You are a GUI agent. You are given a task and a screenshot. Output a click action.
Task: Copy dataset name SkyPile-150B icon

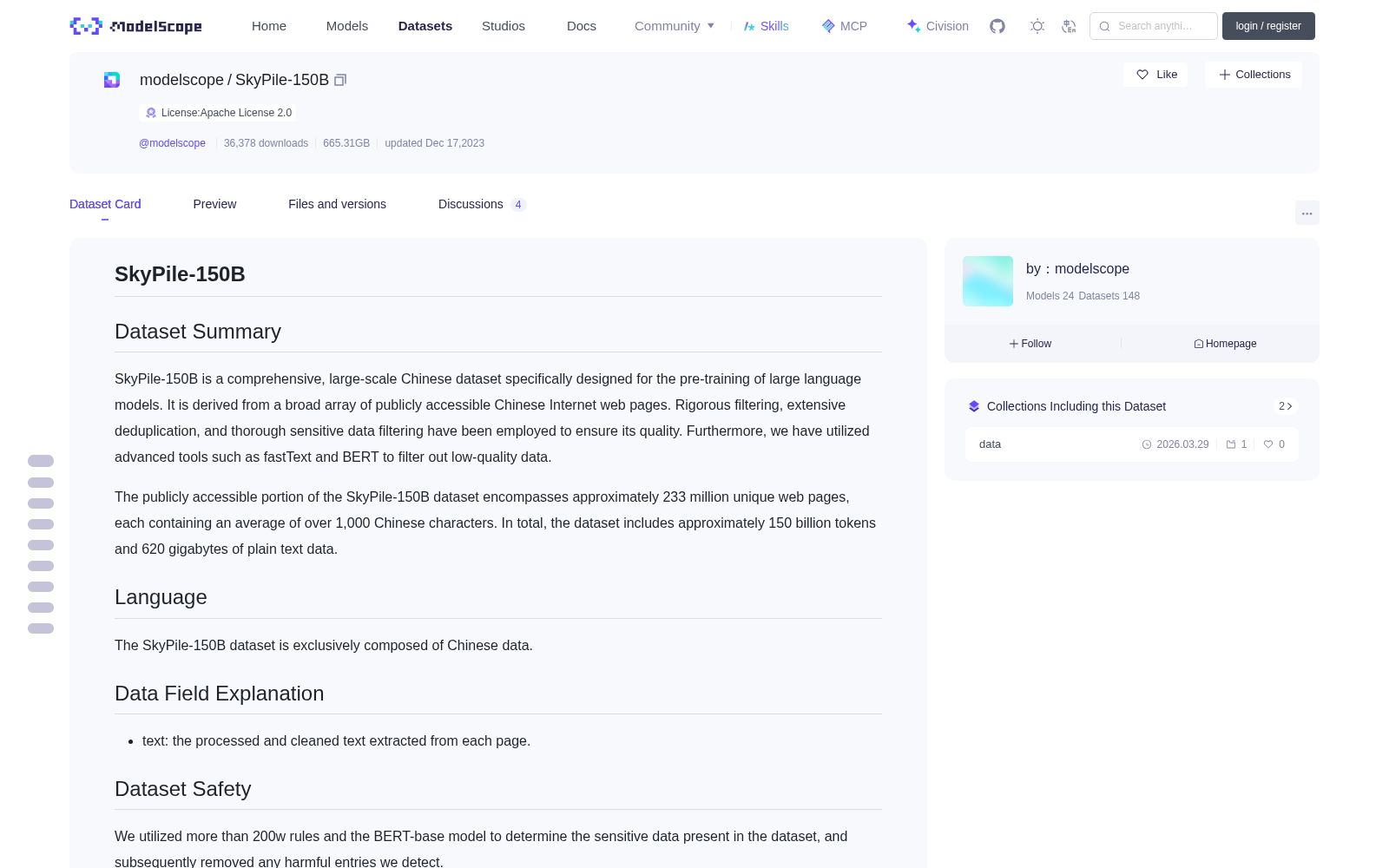pyautogui.click(x=340, y=80)
